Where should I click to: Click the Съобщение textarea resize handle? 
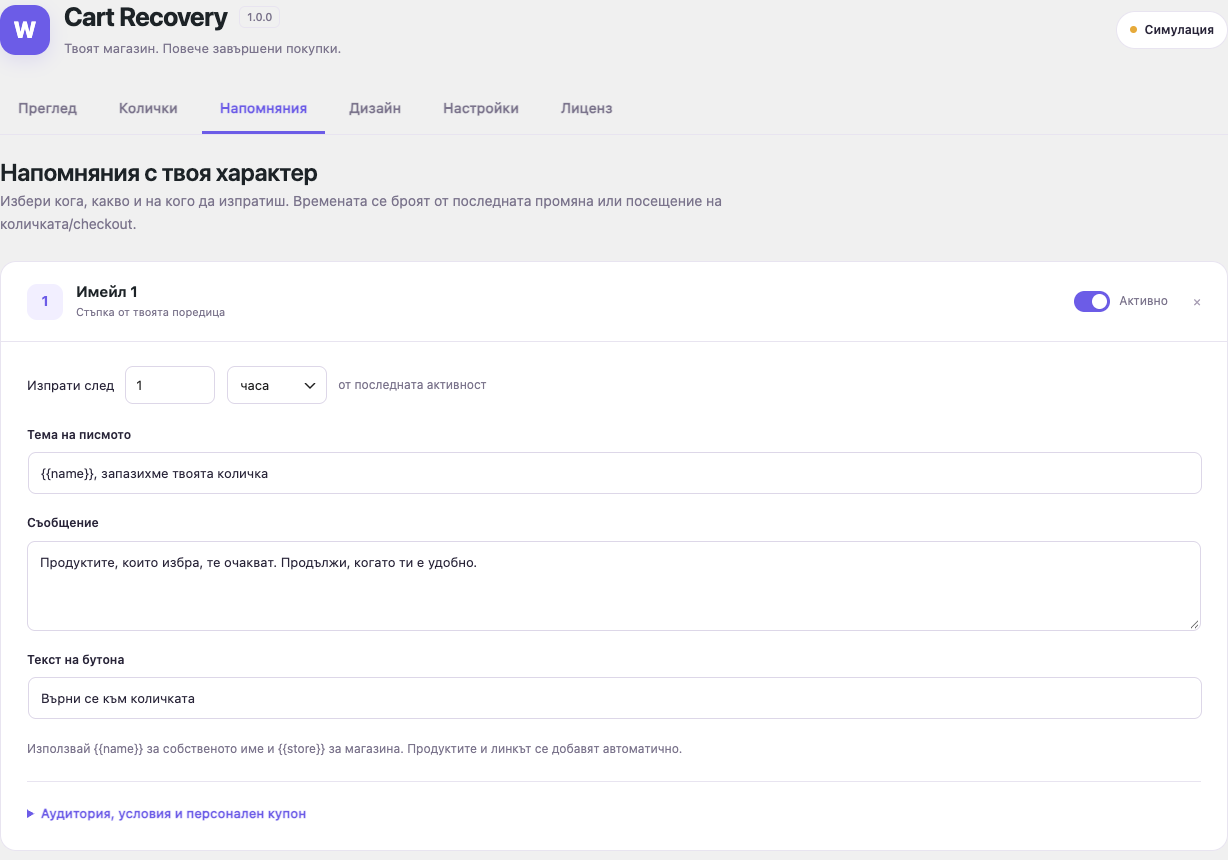click(1194, 624)
